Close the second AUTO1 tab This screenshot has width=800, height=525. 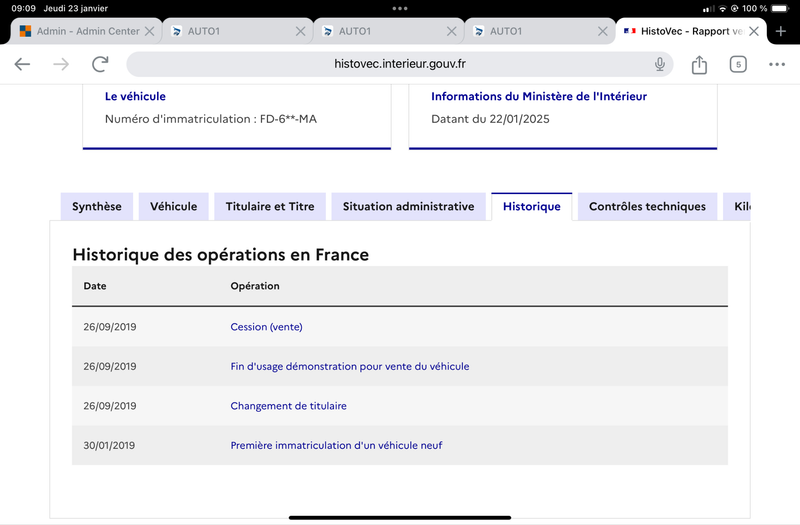pyautogui.click(x=452, y=31)
